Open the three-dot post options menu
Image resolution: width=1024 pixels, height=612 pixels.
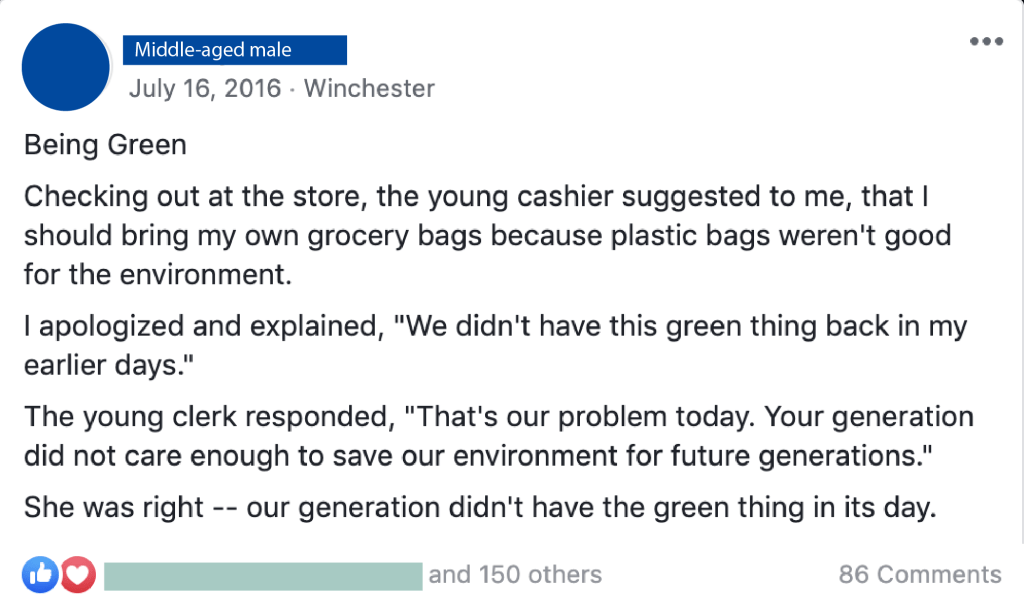click(986, 42)
